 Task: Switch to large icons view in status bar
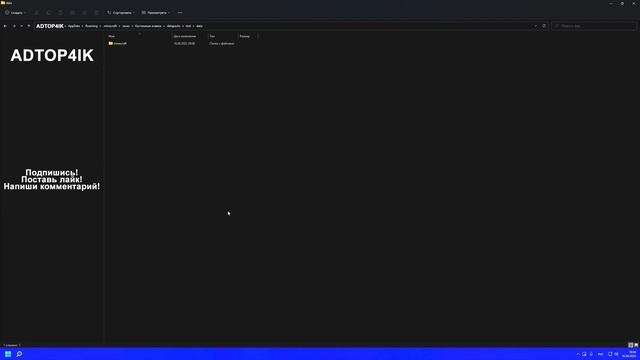[x=636, y=345]
